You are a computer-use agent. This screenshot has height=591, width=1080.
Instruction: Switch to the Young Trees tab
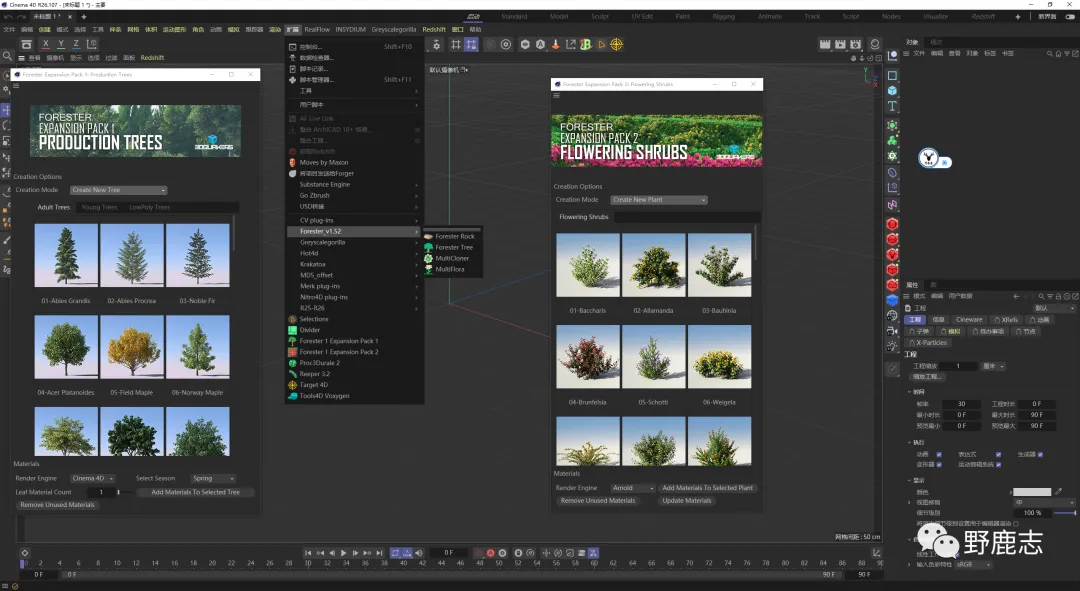[x=99, y=208]
